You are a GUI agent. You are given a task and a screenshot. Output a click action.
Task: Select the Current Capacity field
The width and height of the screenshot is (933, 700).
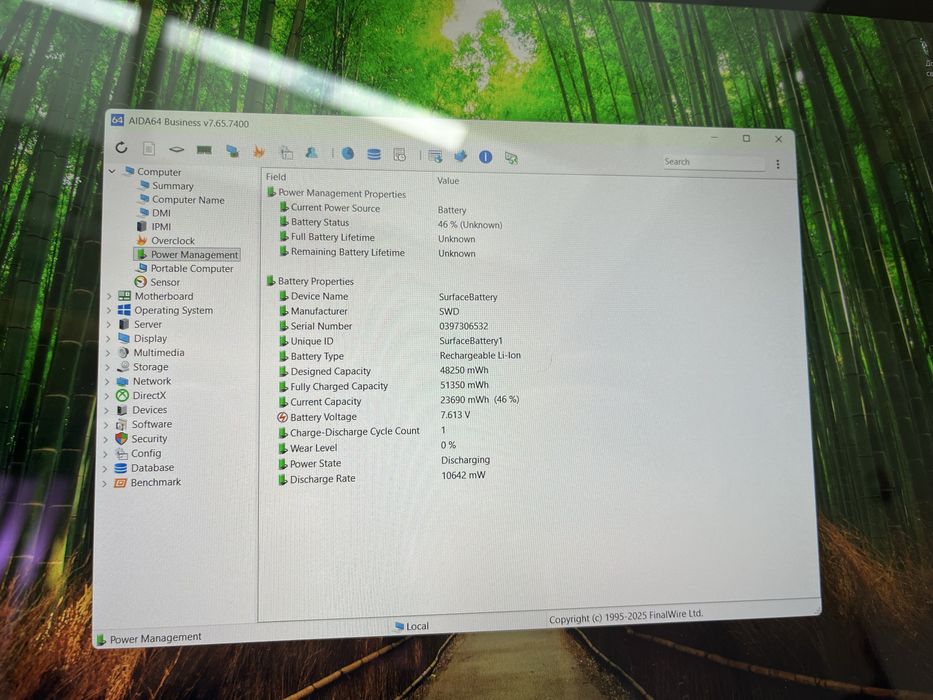325,402
